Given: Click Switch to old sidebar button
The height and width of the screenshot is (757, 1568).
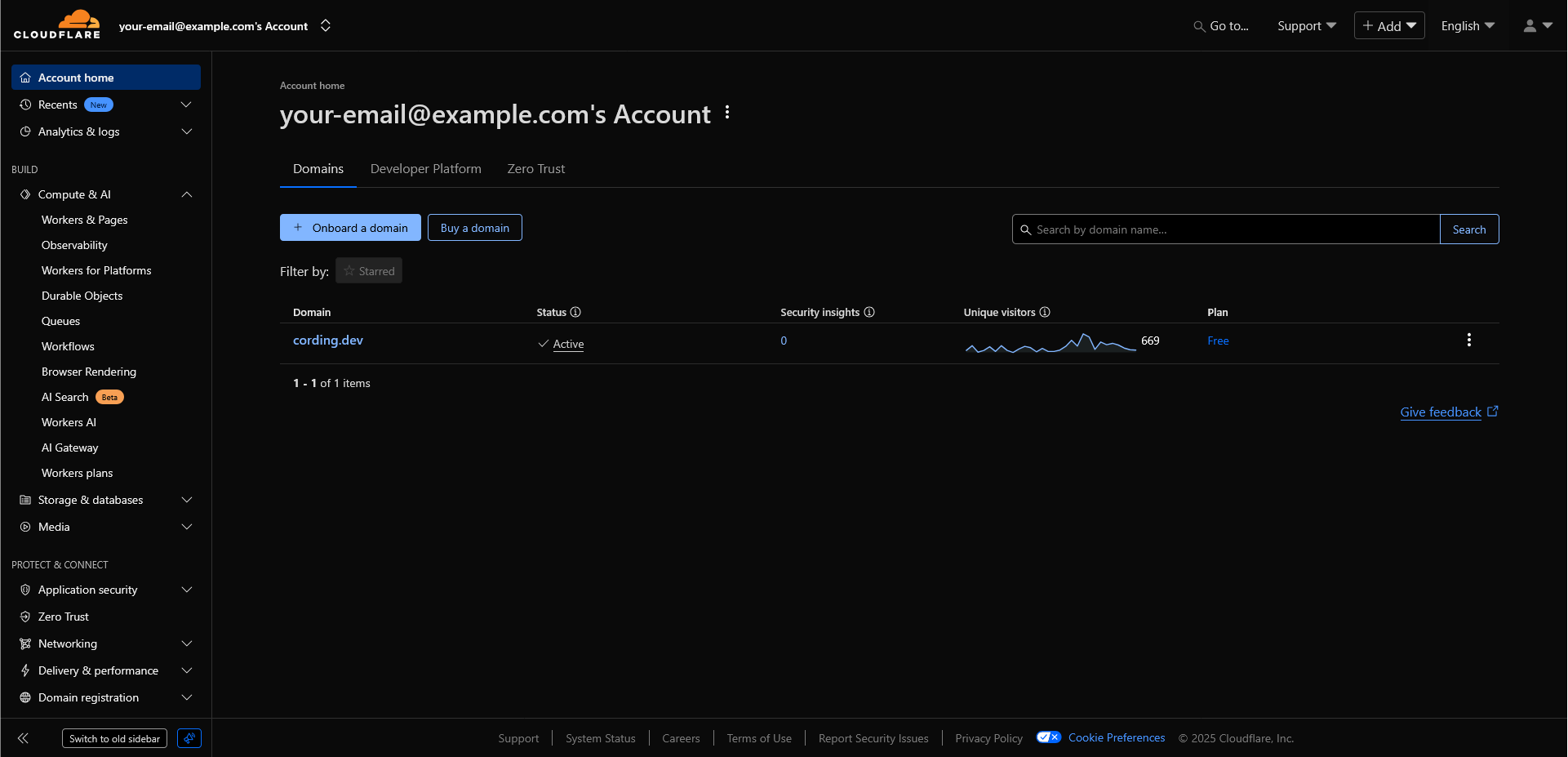Looking at the screenshot, I should pyautogui.click(x=114, y=738).
